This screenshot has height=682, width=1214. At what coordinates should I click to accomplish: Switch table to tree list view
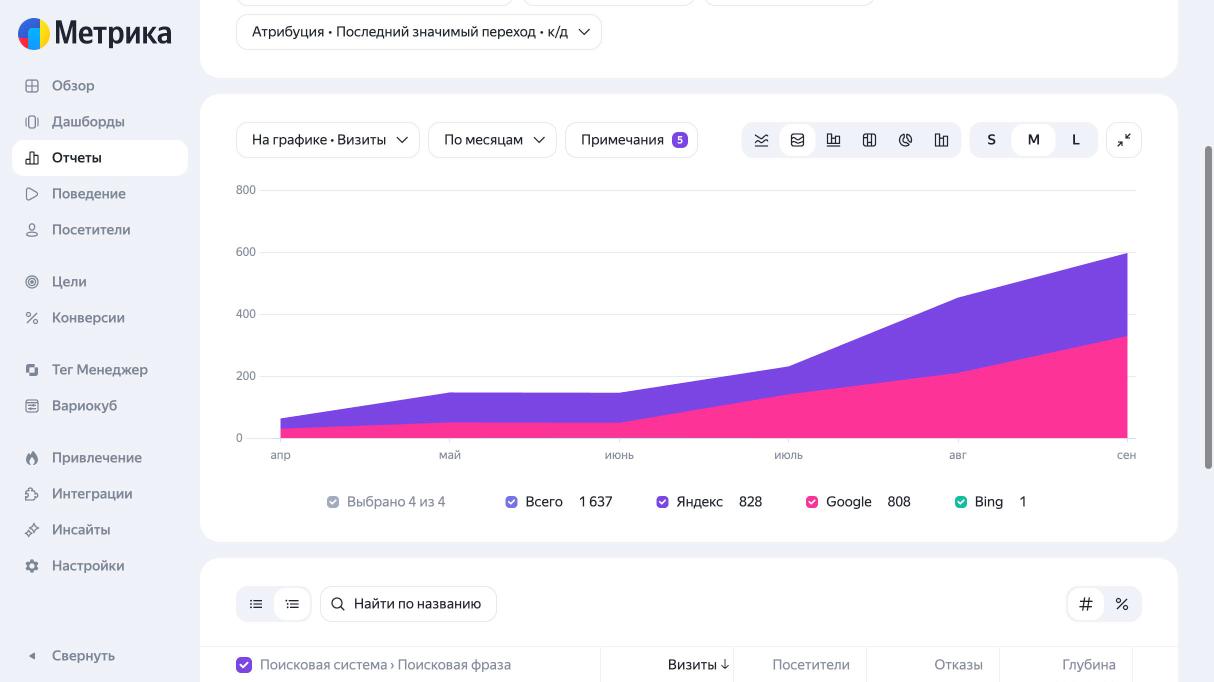click(292, 604)
